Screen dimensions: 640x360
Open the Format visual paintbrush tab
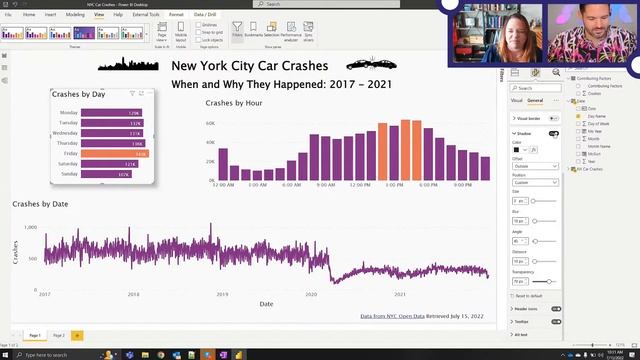pyautogui.click(x=535, y=73)
